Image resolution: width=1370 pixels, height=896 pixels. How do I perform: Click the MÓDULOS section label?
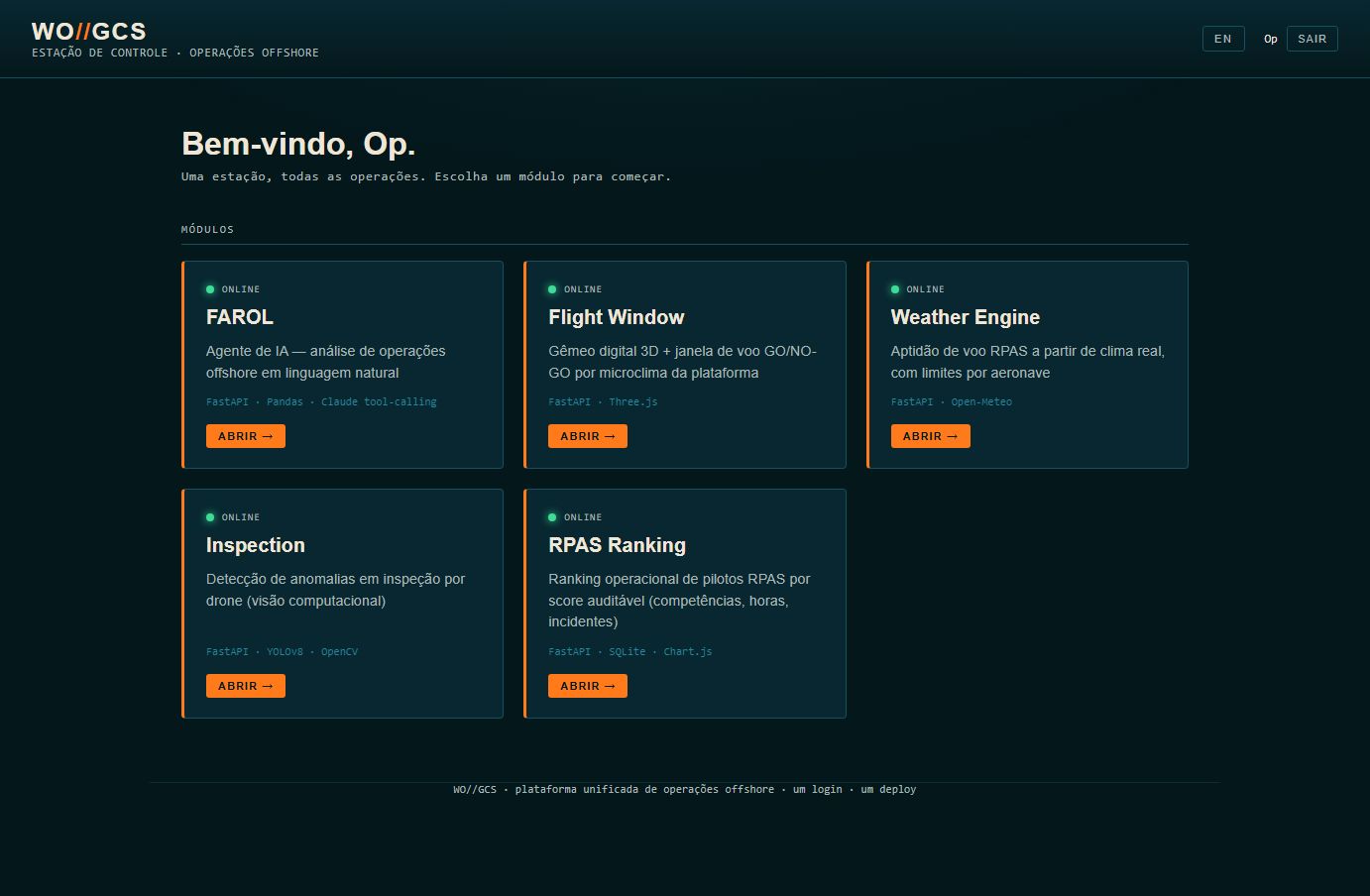click(208, 229)
